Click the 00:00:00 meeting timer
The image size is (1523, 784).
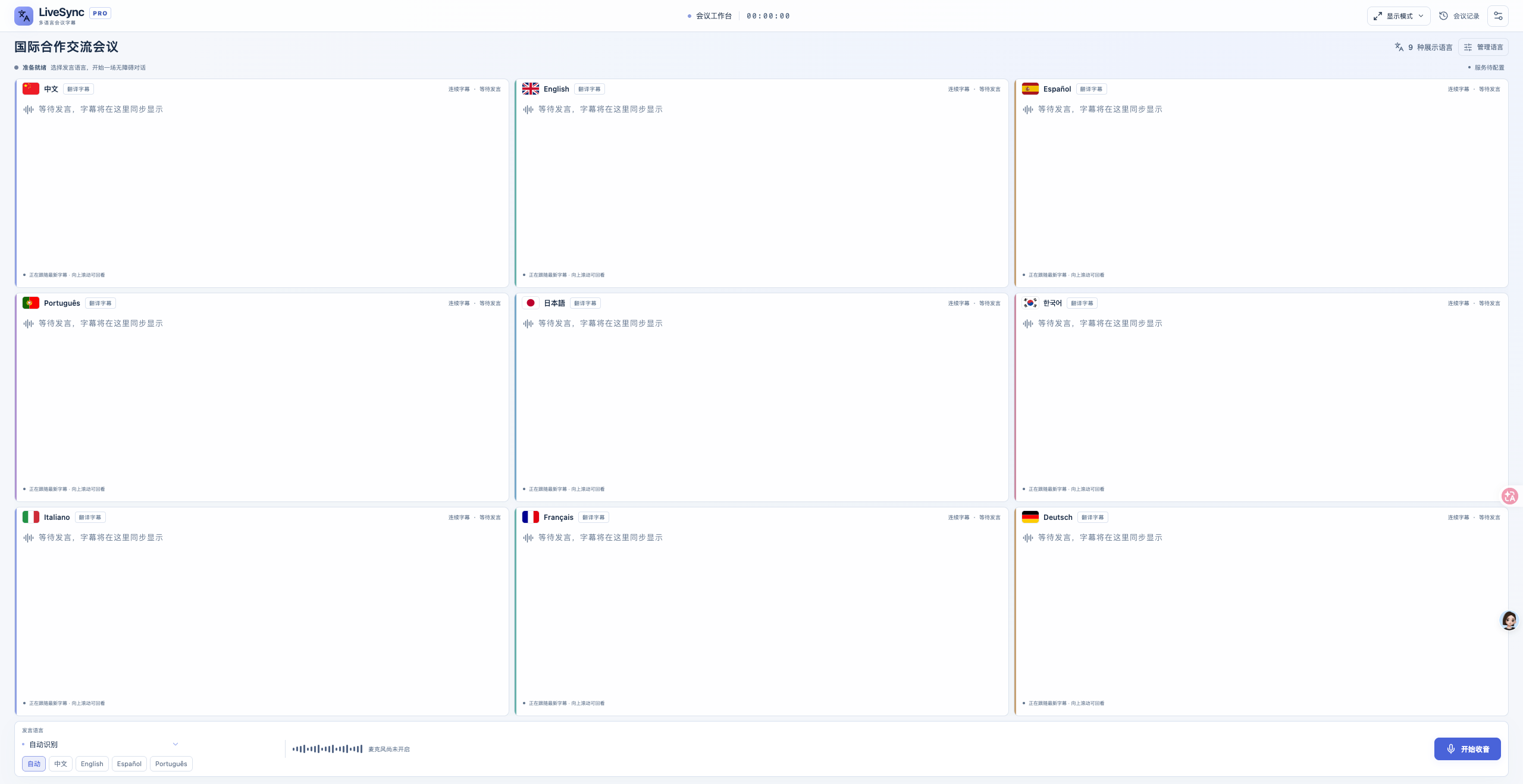768,16
